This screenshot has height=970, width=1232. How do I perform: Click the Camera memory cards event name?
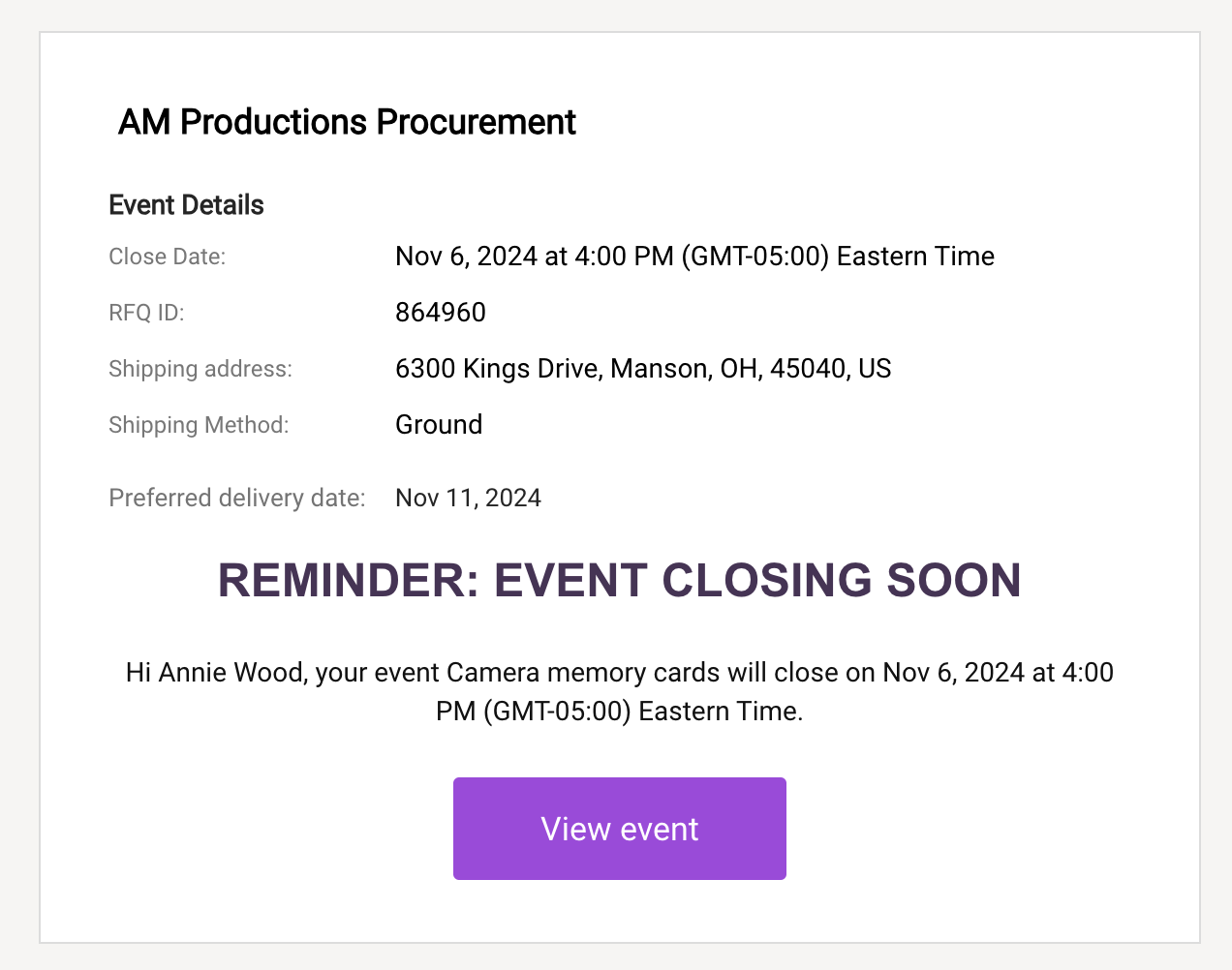(x=584, y=672)
